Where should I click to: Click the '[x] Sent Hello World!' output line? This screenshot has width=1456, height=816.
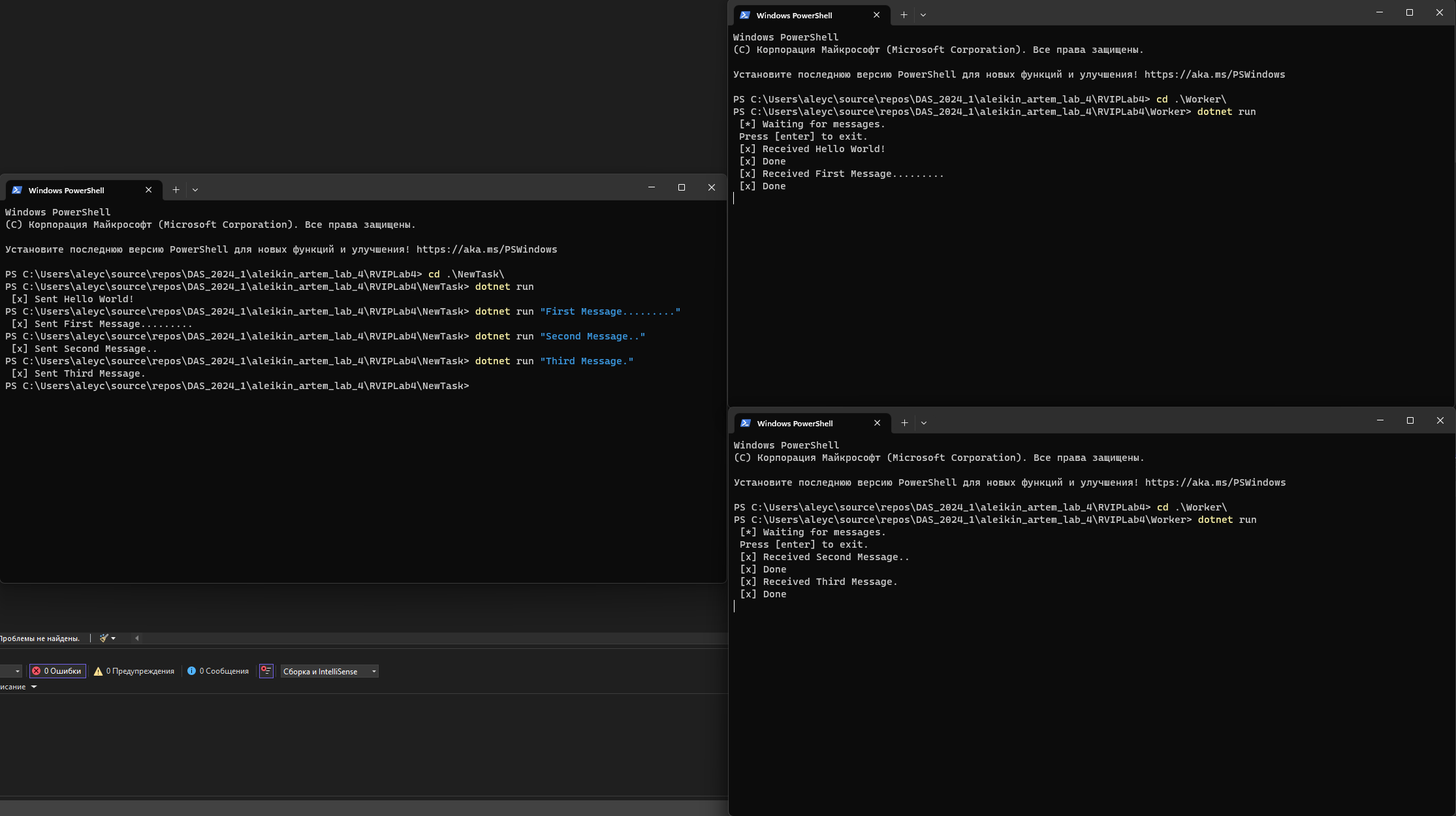click(72, 299)
